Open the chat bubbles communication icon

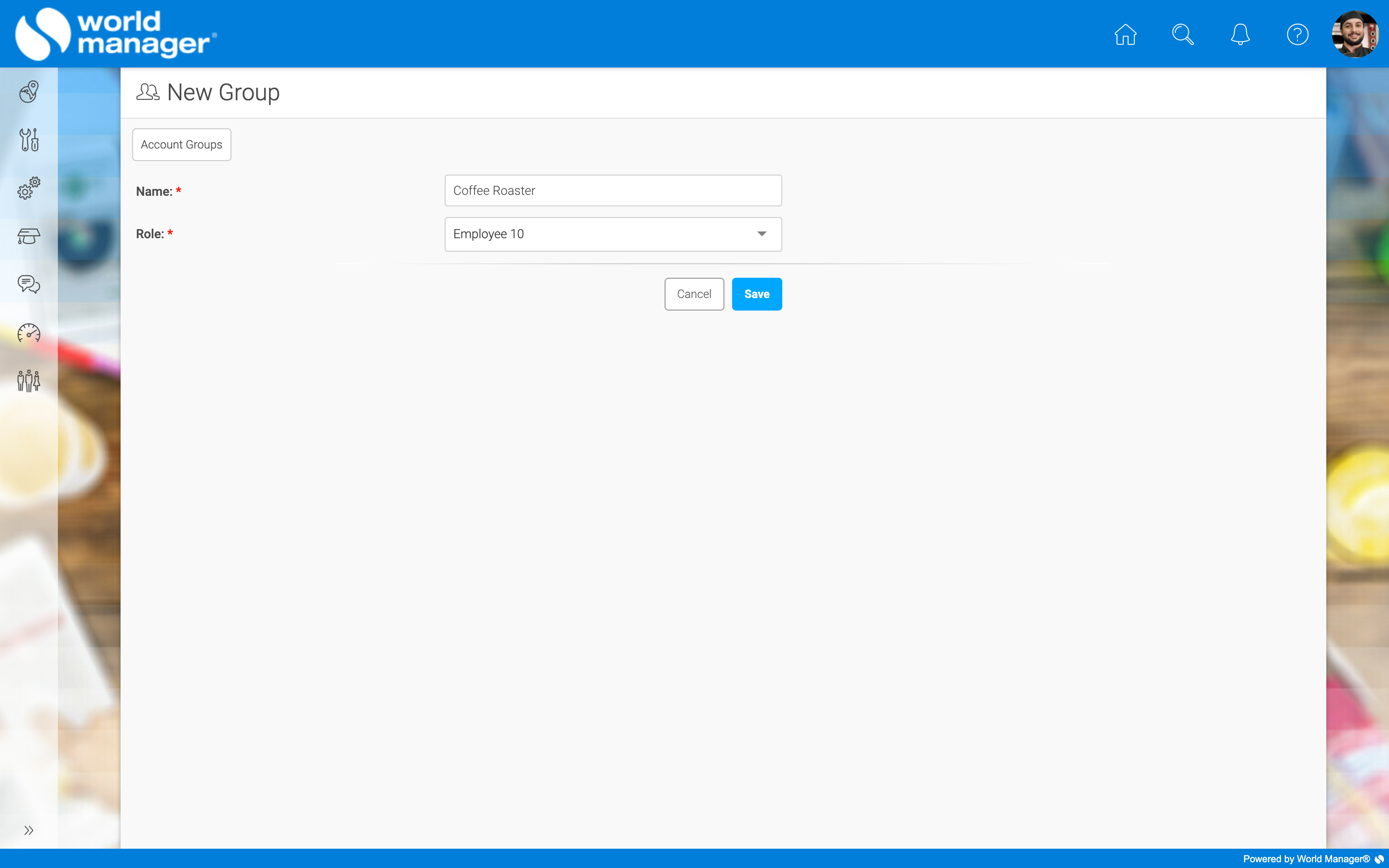point(29,284)
